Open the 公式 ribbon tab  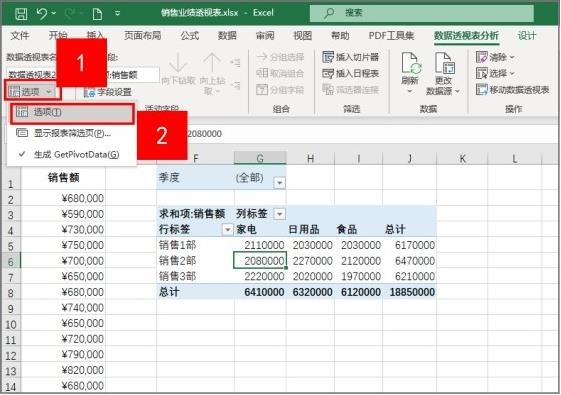coord(190,35)
